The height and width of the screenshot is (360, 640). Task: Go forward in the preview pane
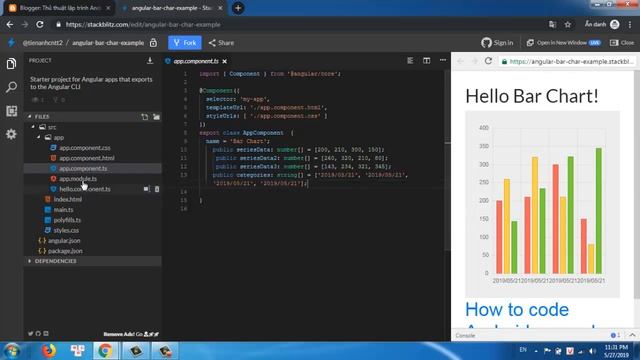click(474, 61)
